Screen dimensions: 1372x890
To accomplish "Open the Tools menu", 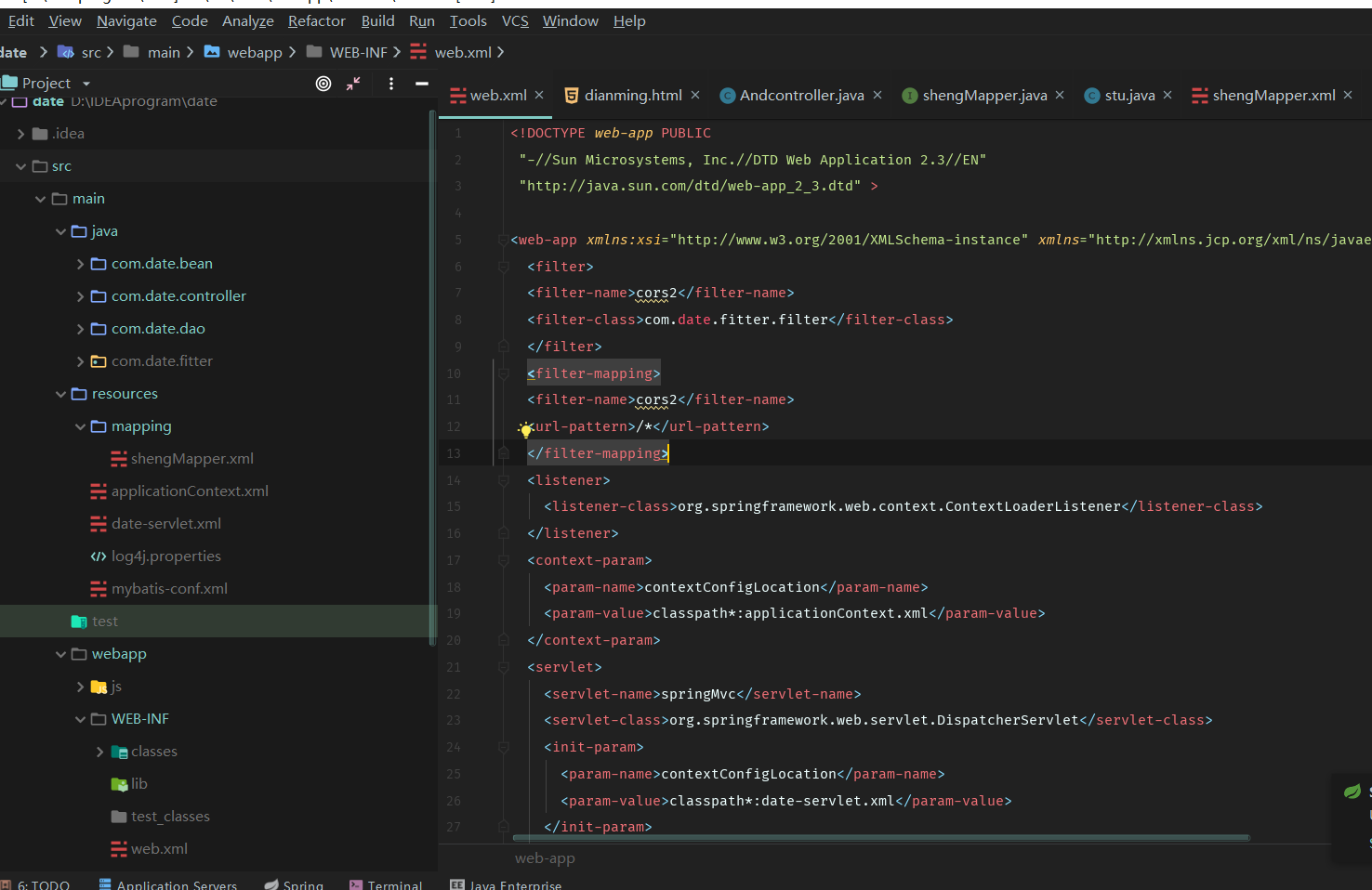I will (468, 20).
